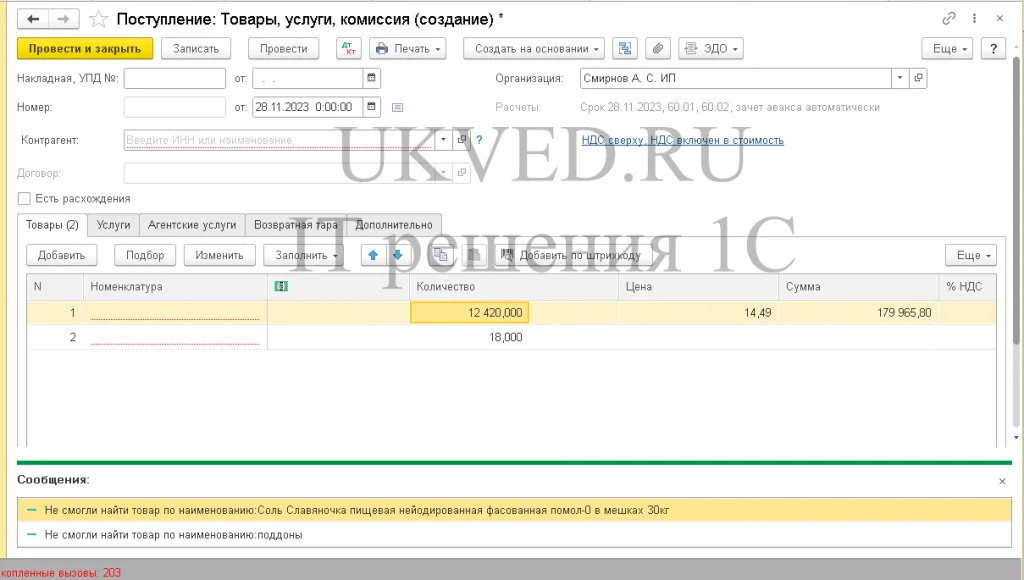
Task: Click the Изменить button
Action: tap(219, 255)
